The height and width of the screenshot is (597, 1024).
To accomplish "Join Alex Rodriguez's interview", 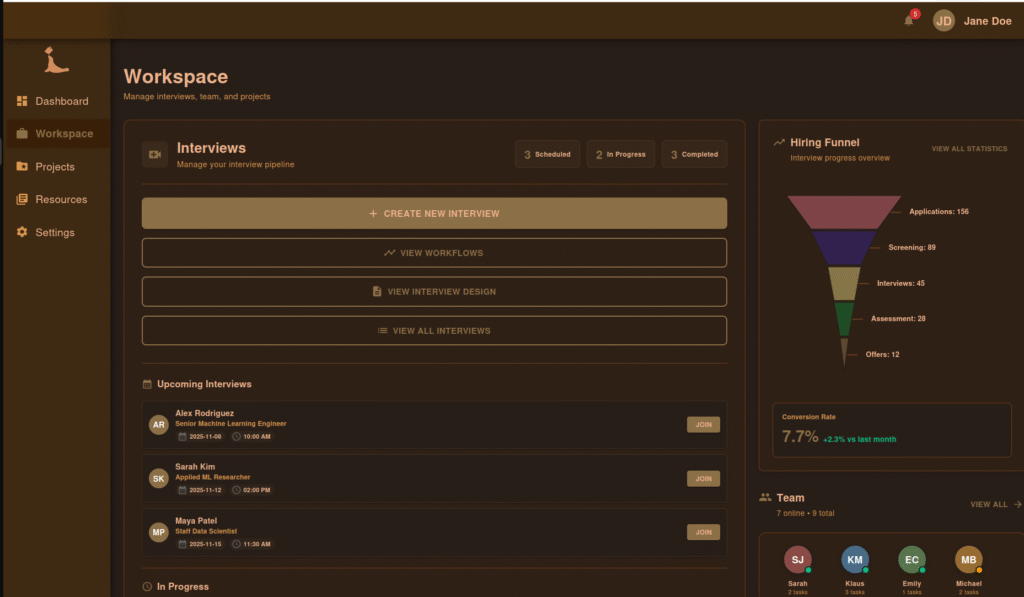I will pyautogui.click(x=703, y=425).
